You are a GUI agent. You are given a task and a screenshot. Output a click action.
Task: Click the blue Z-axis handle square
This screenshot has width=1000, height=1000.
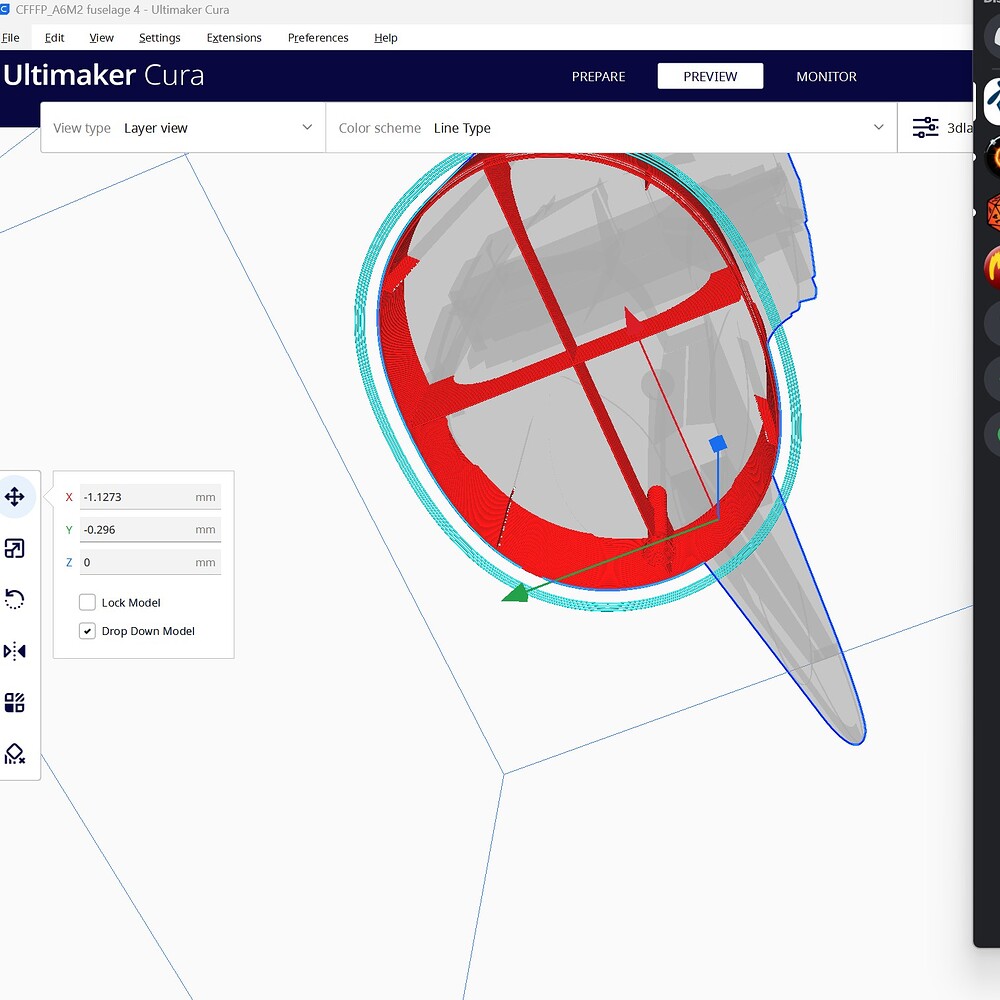(x=717, y=444)
